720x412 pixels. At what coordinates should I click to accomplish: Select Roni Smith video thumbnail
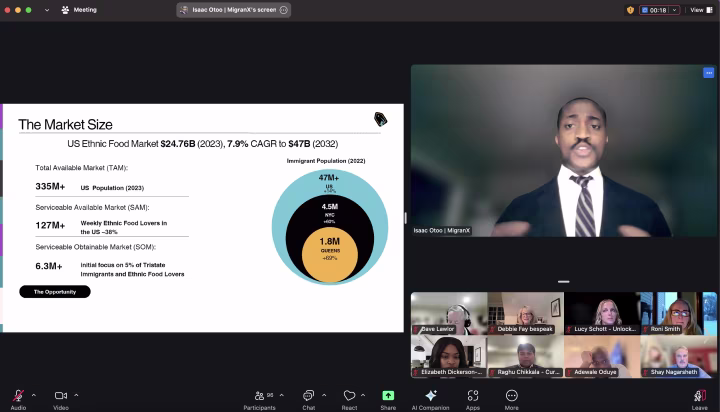[679, 313]
